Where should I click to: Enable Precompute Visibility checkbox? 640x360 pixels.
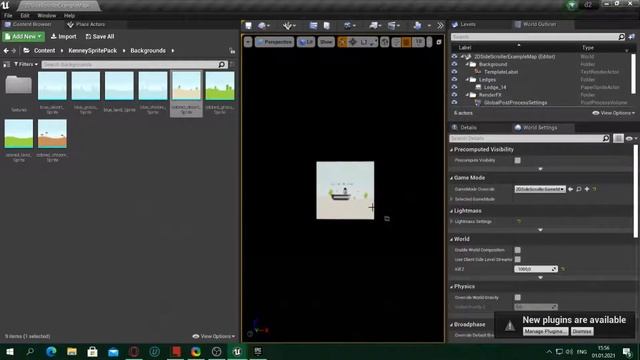(518, 160)
